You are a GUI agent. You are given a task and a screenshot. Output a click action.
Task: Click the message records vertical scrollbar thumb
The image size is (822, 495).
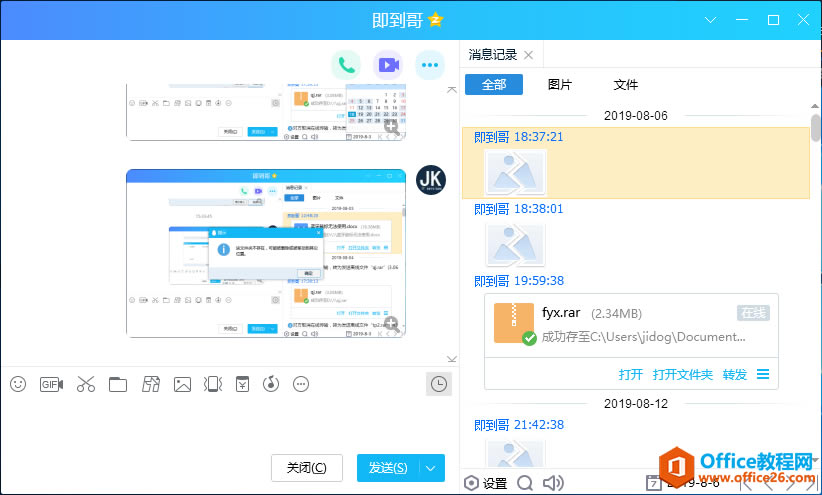pyautogui.click(x=815, y=128)
